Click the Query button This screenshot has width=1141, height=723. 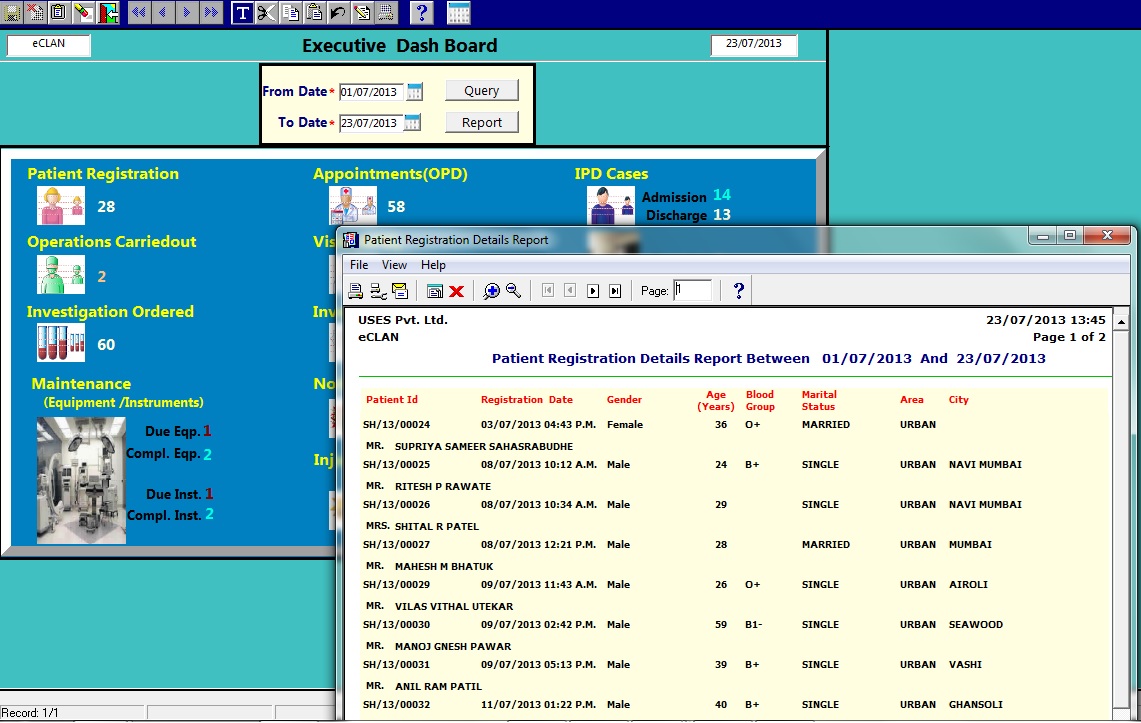pos(482,91)
